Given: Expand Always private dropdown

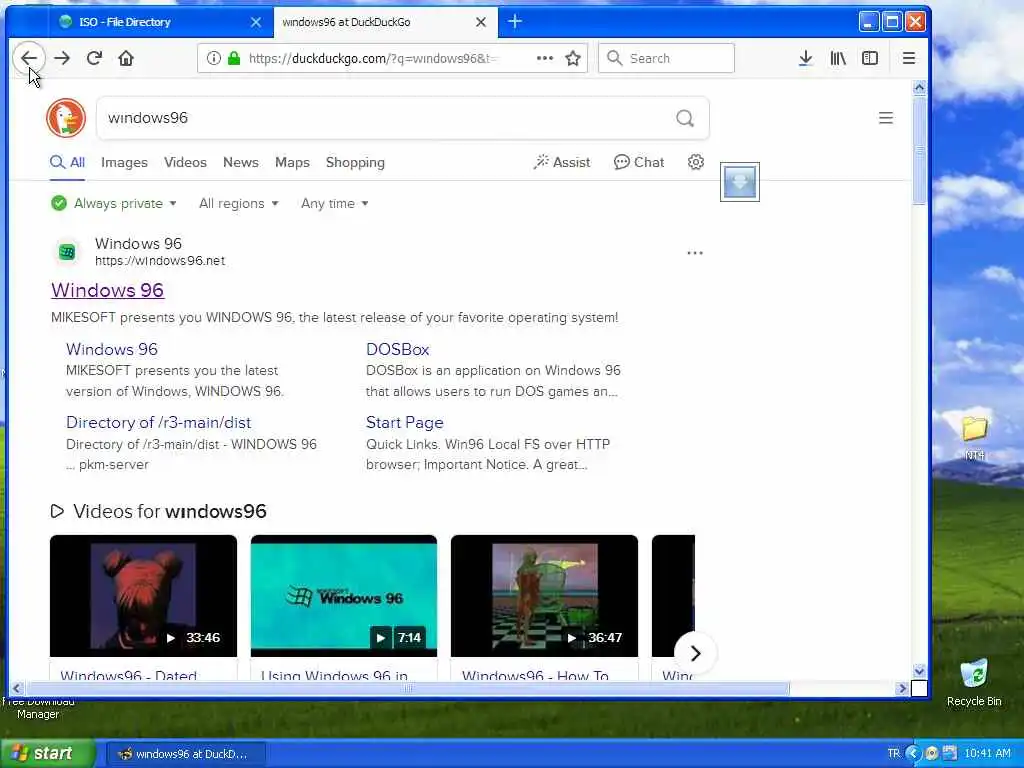Looking at the screenshot, I should pos(114,204).
